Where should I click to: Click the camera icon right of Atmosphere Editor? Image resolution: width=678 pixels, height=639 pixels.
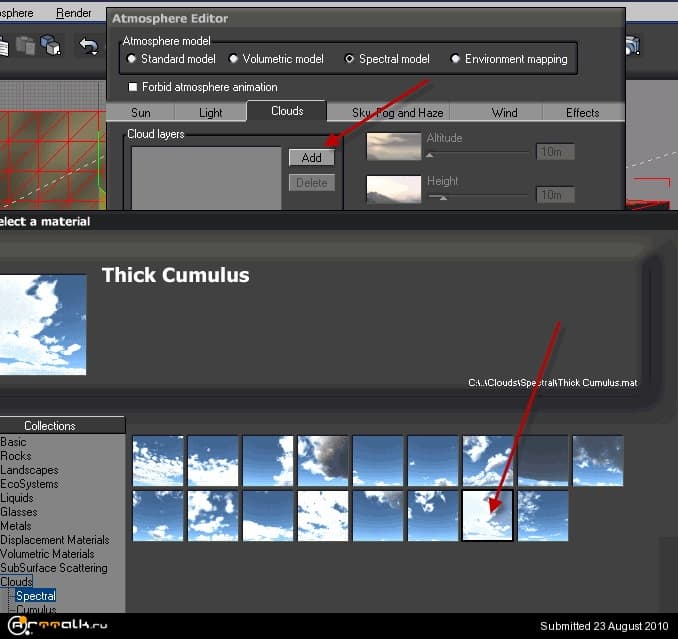pyautogui.click(x=633, y=45)
